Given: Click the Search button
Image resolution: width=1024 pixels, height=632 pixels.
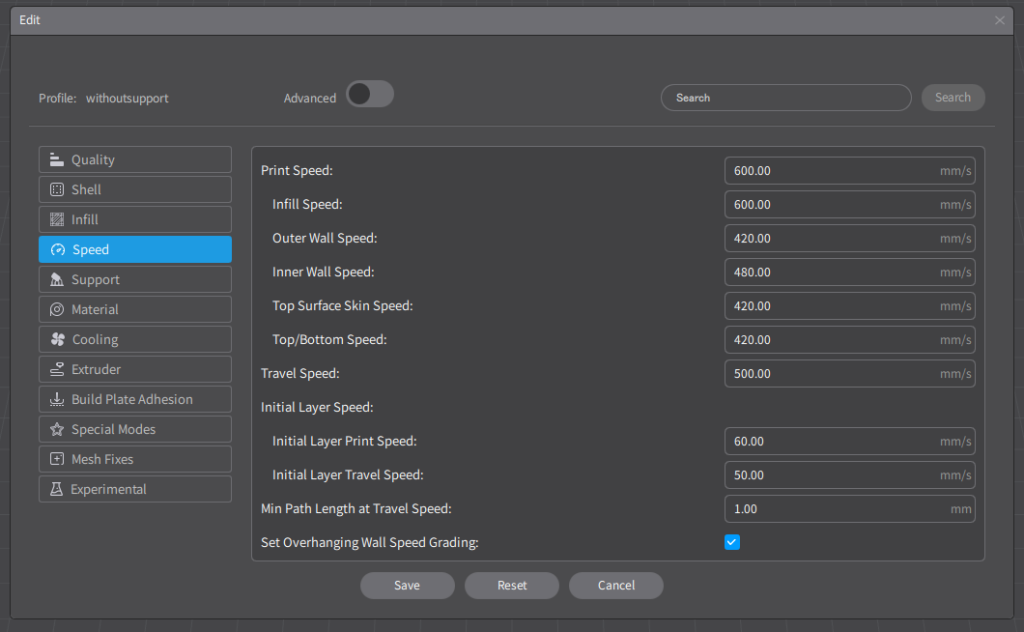Looking at the screenshot, I should (952, 98).
